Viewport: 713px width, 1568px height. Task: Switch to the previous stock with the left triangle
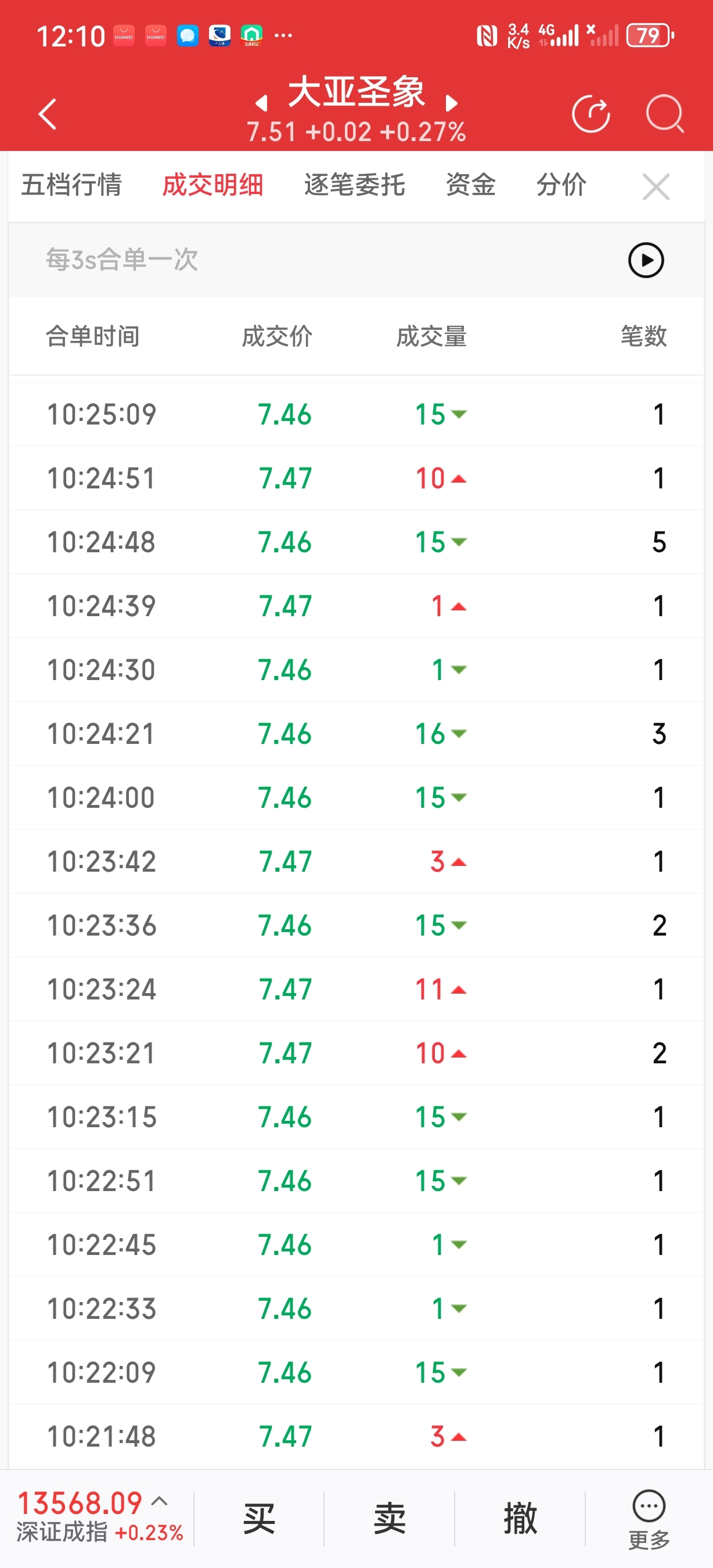(x=262, y=103)
